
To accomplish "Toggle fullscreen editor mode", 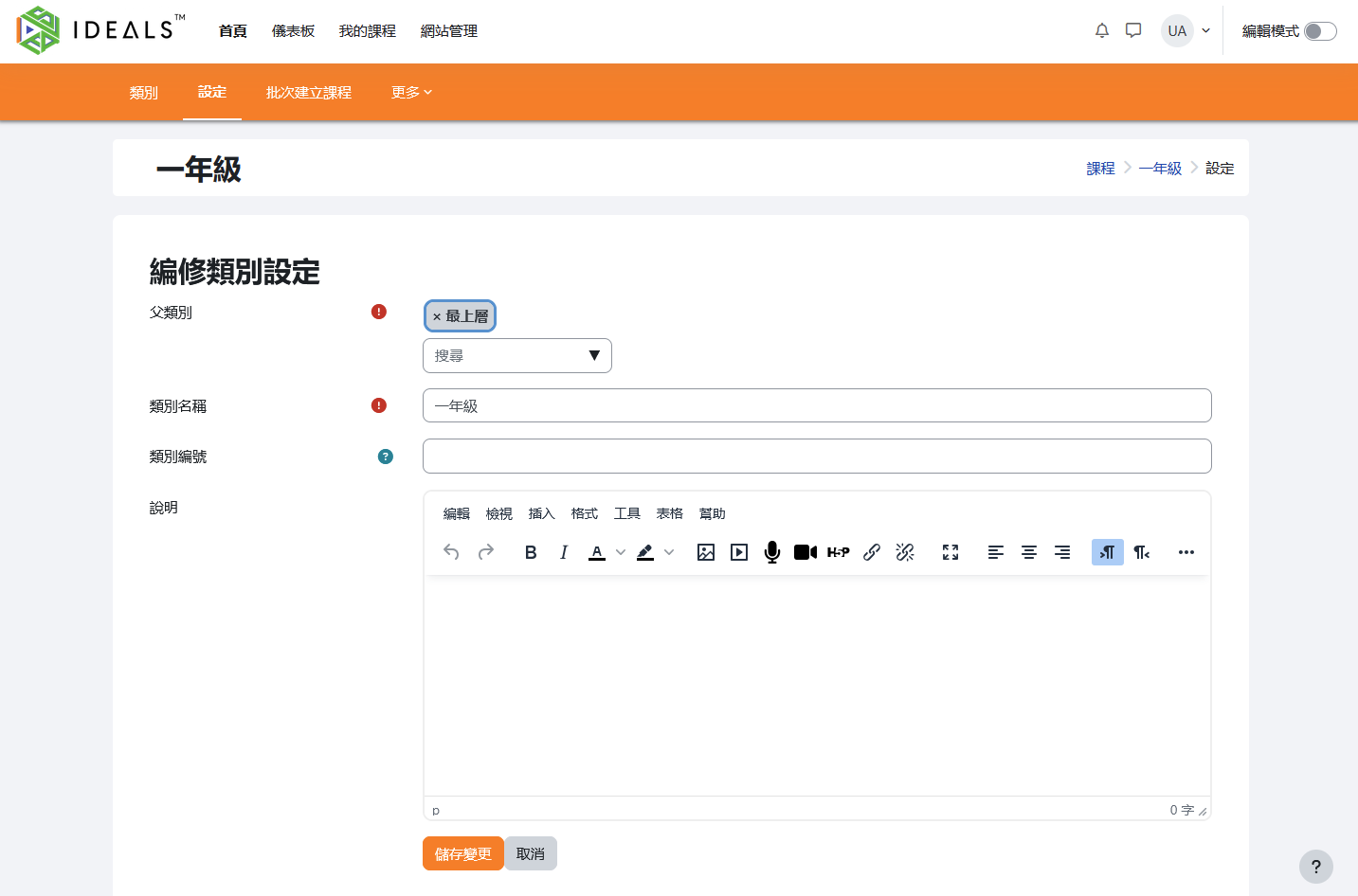I will 951,552.
